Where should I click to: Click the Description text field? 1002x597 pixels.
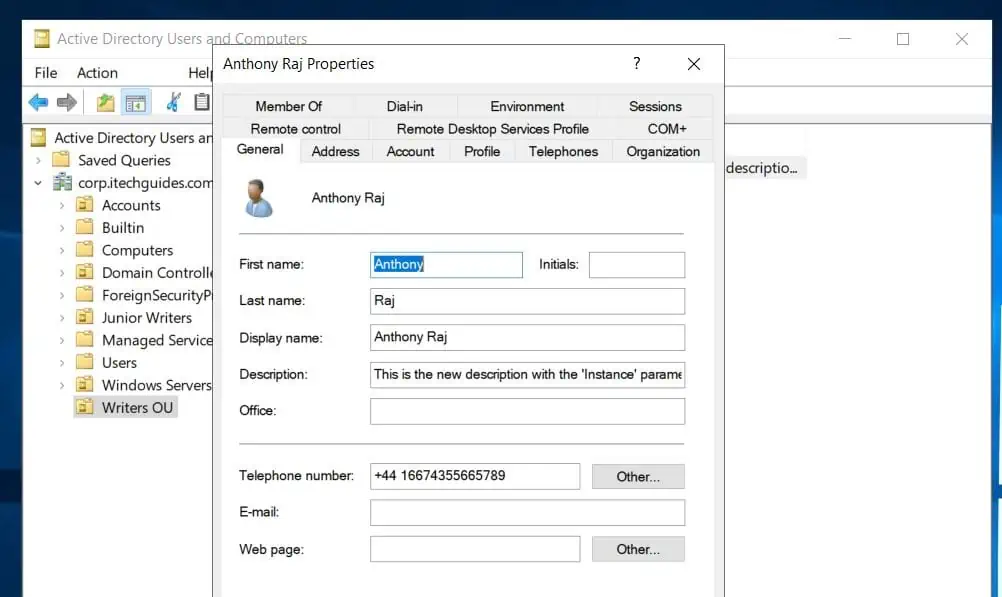(x=527, y=375)
